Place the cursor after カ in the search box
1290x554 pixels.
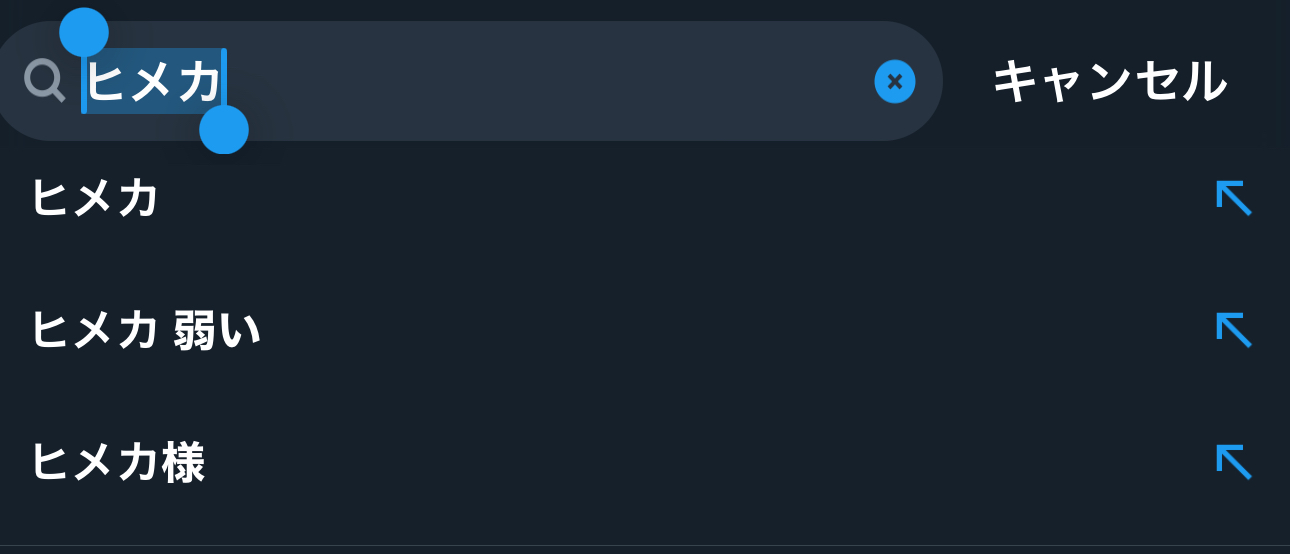223,82
